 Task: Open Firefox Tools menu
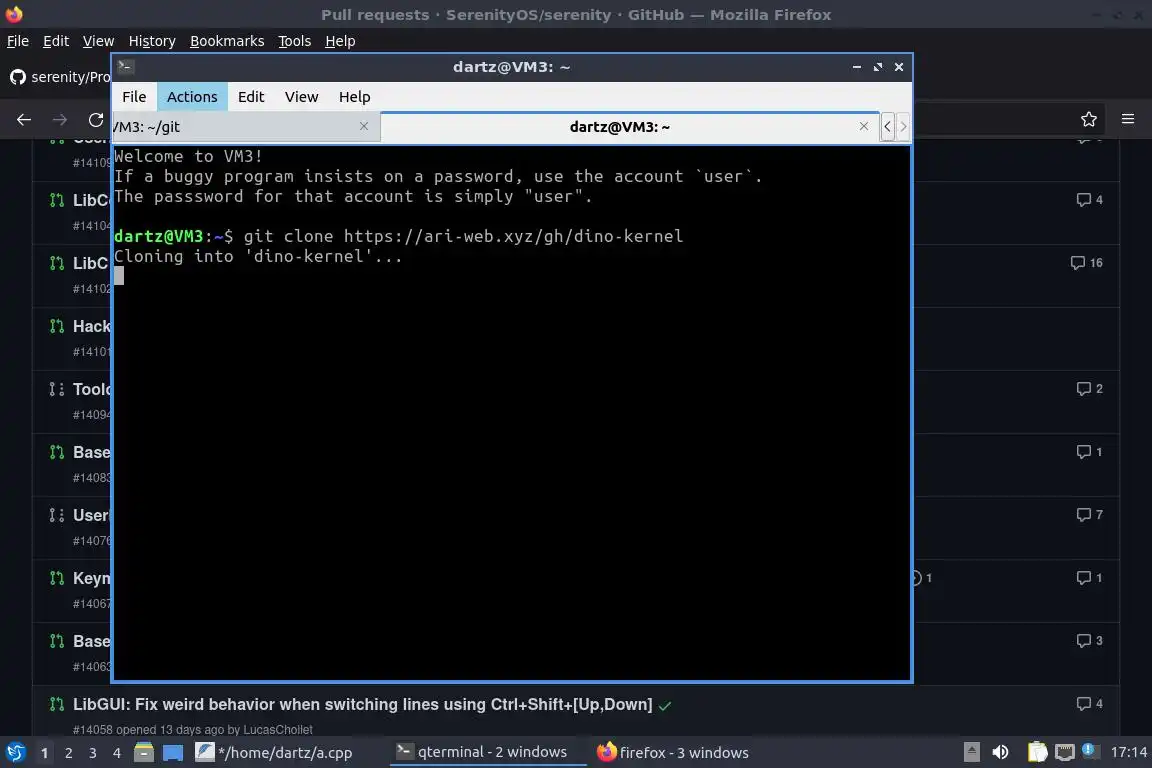point(295,41)
